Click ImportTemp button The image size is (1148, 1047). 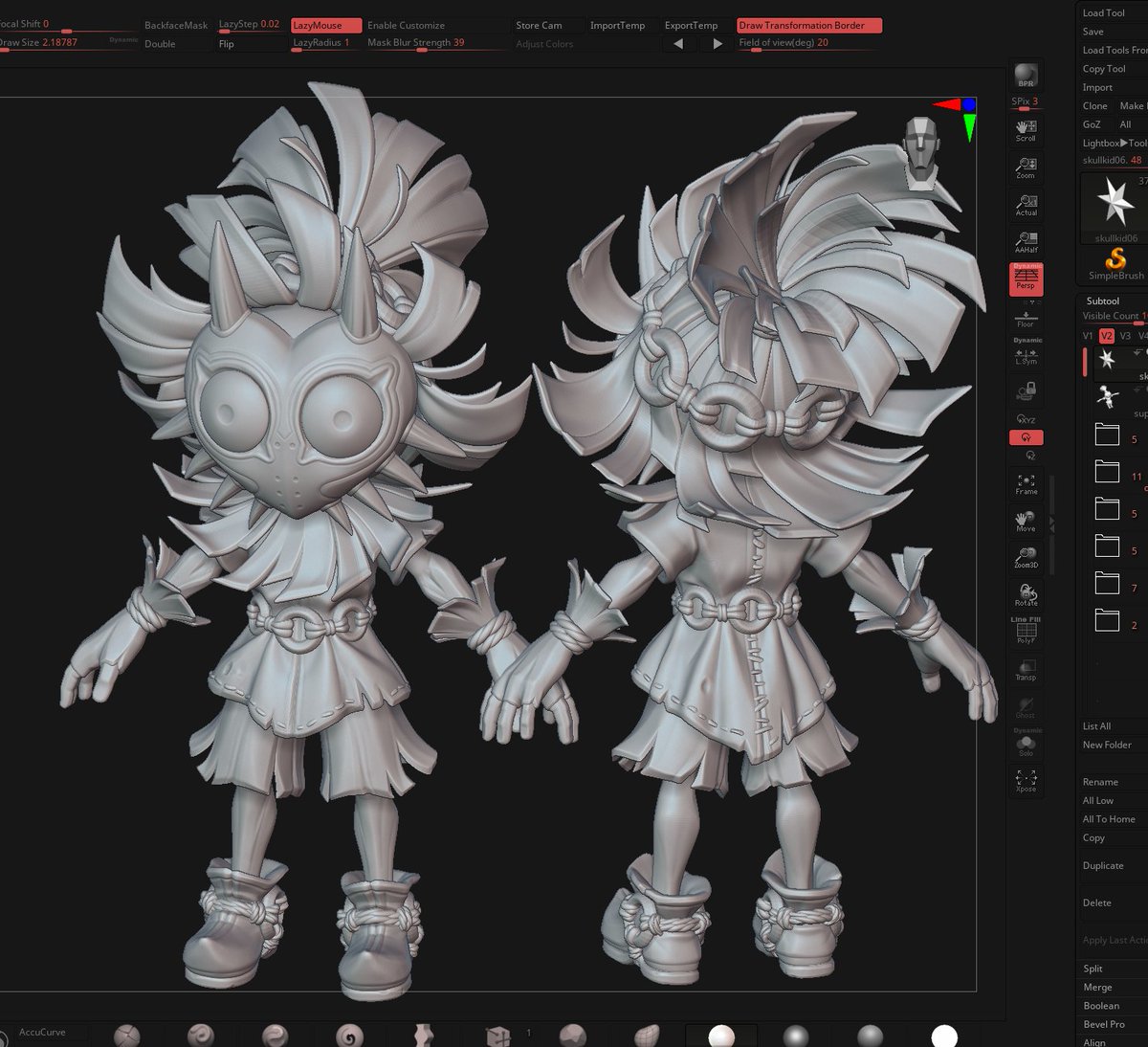point(617,26)
